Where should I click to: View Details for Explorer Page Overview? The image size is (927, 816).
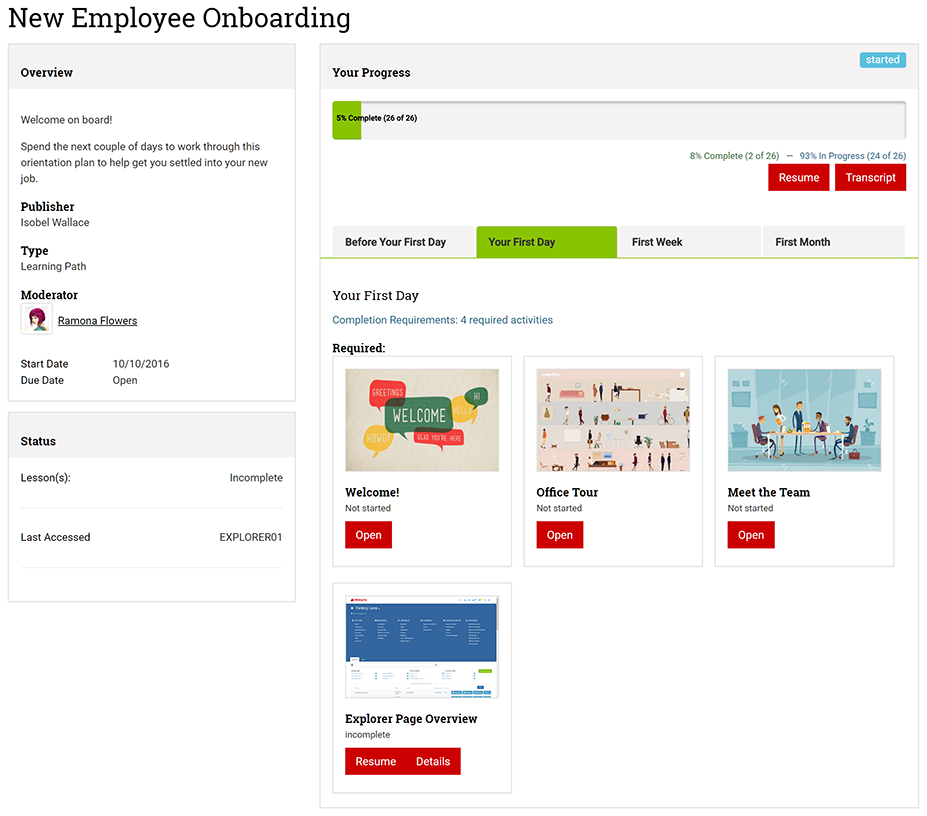[x=433, y=762]
